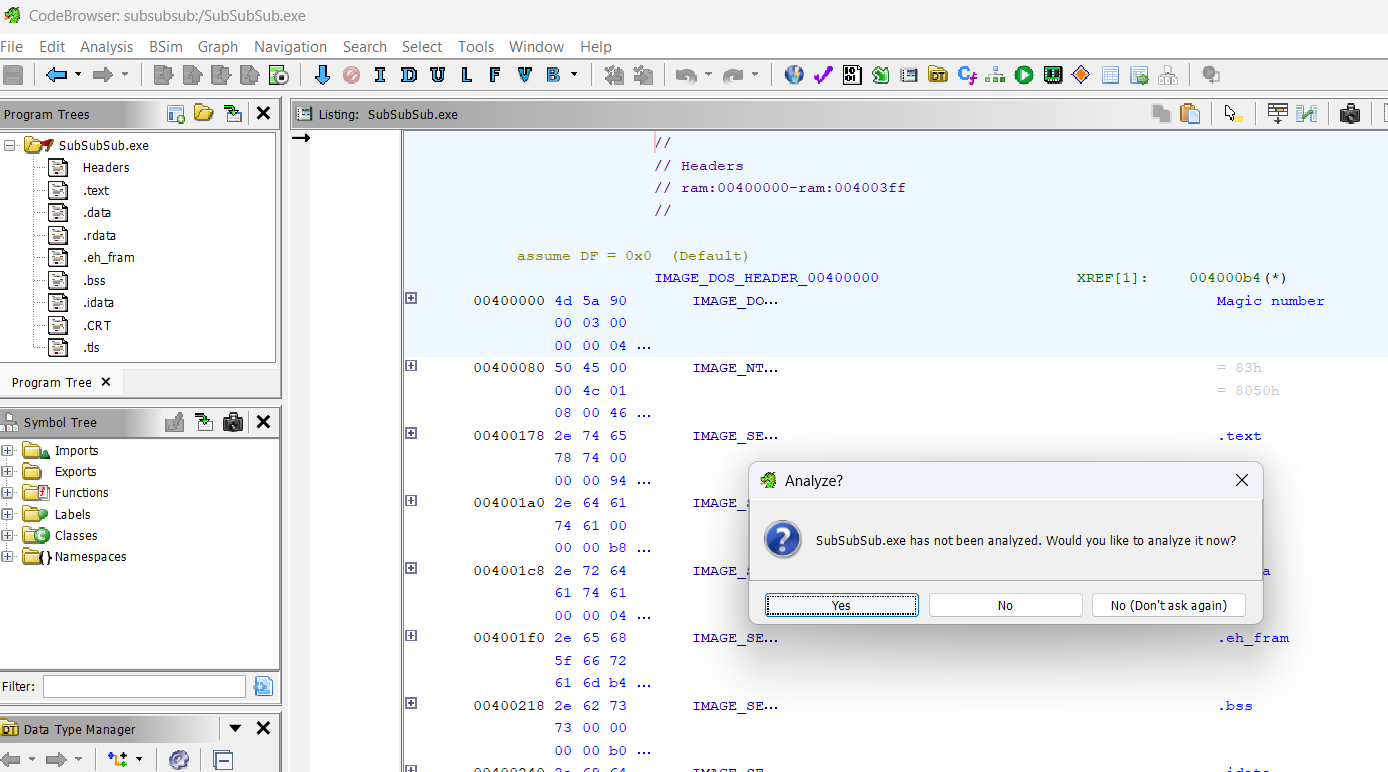
Task: Open the Bookmarks purple checkmark icon
Action: pos(823,75)
